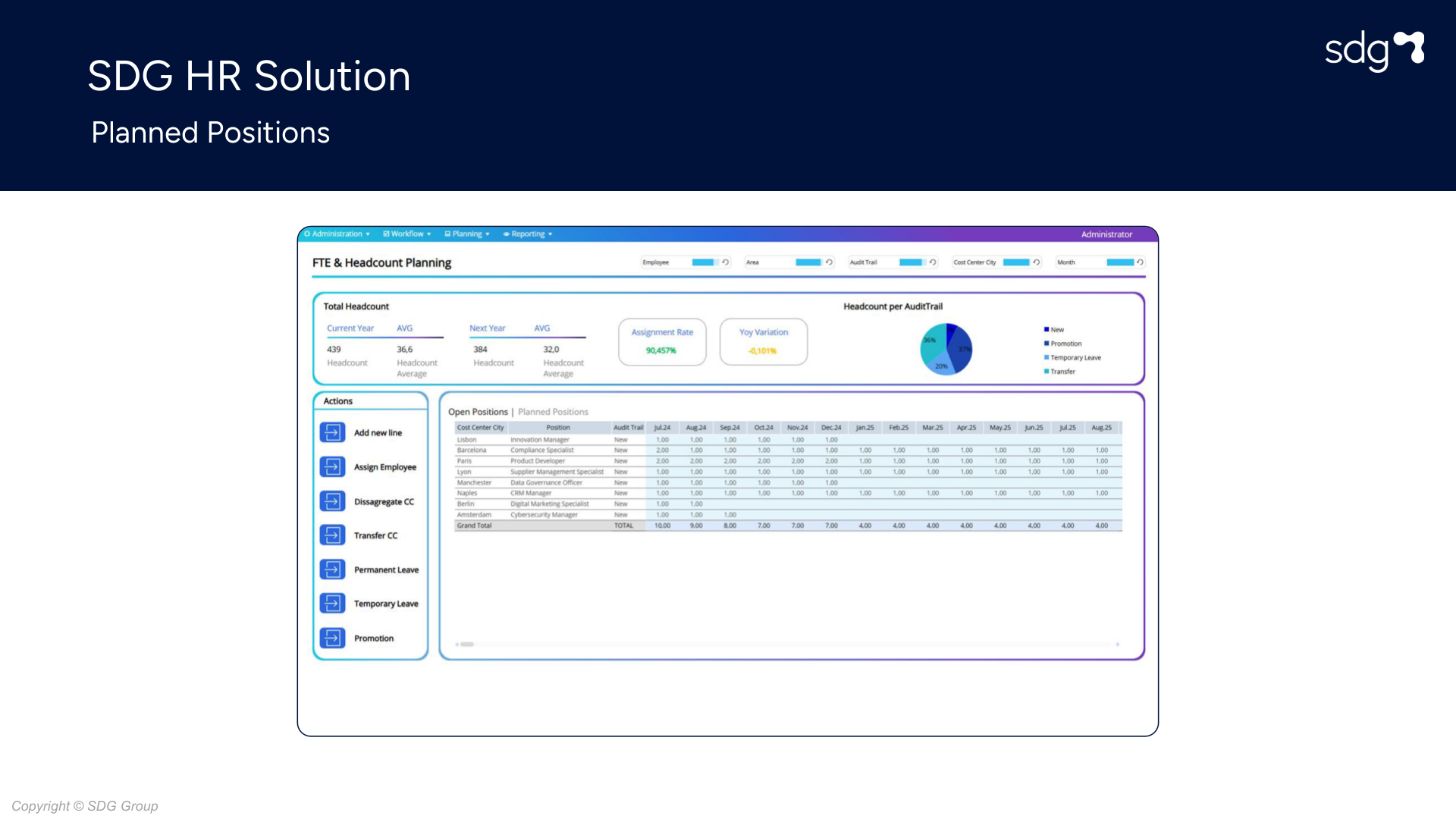Reset the Area filter with its refresh icon
Image resolution: width=1456 pixels, height=819 pixels.
829,262
